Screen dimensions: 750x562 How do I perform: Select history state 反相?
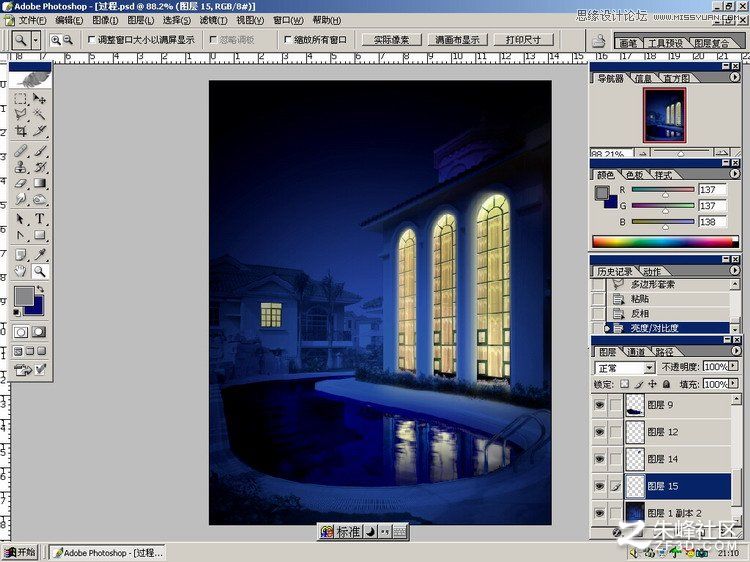(668, 313)
